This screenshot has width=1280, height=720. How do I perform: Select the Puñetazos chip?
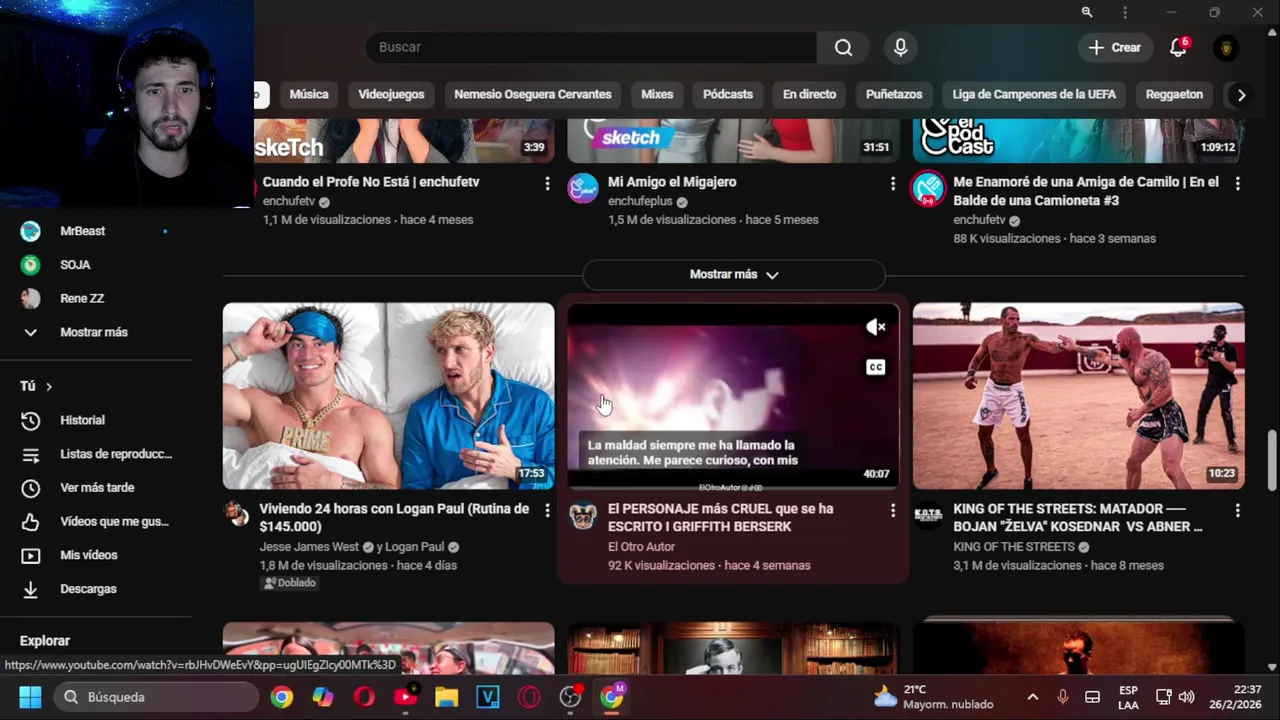[x=894, y=94]
